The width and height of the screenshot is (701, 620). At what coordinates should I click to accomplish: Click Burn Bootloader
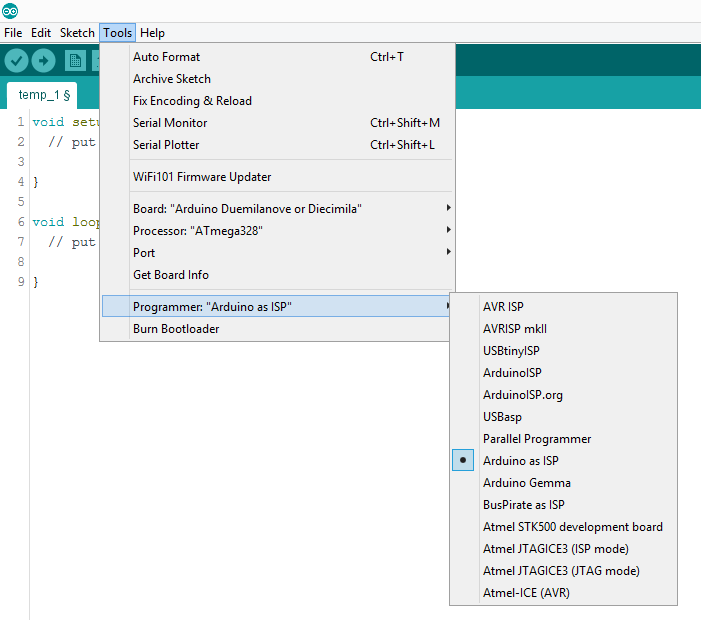176,329
